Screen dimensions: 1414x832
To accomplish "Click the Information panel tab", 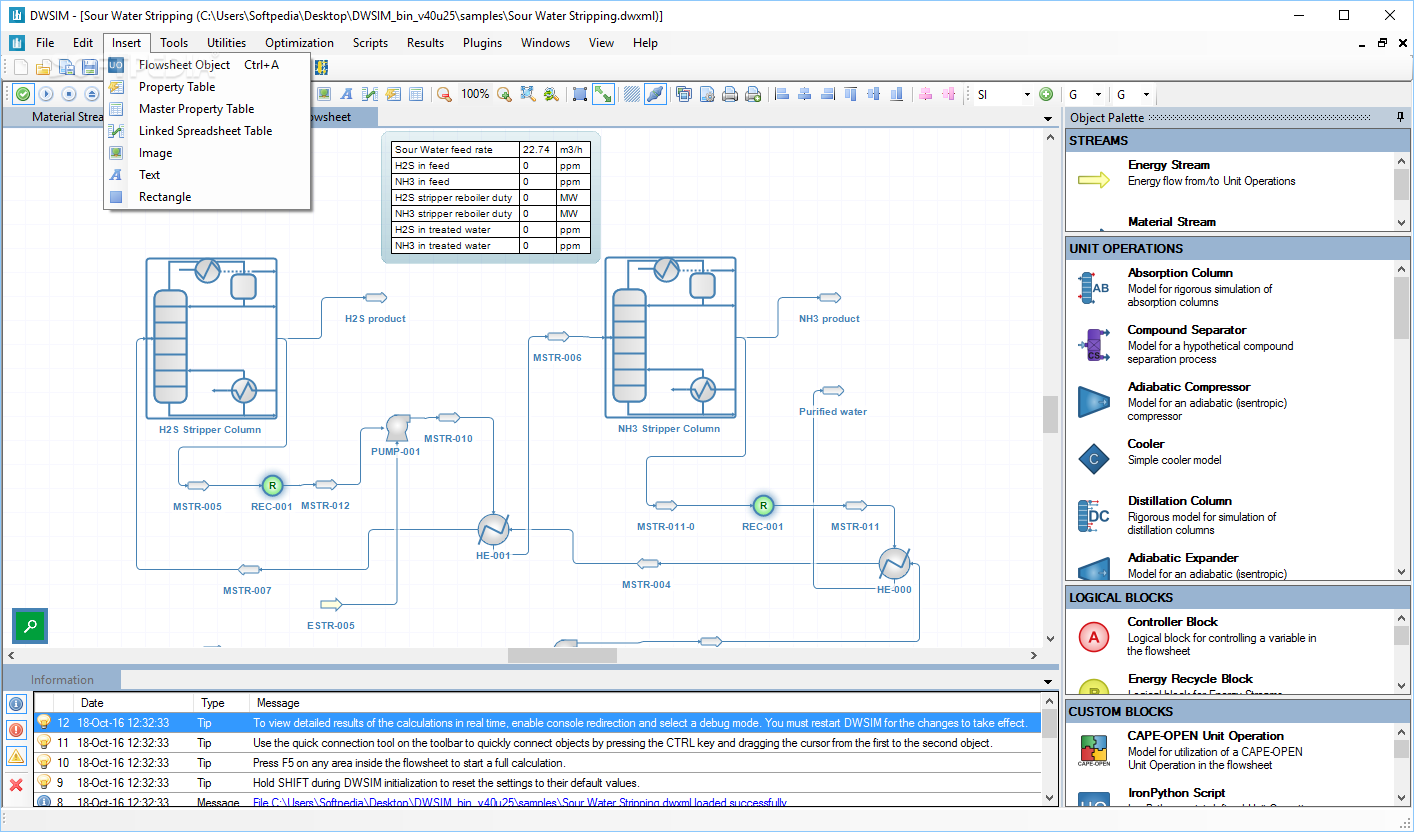I will [x=62, y=679].
